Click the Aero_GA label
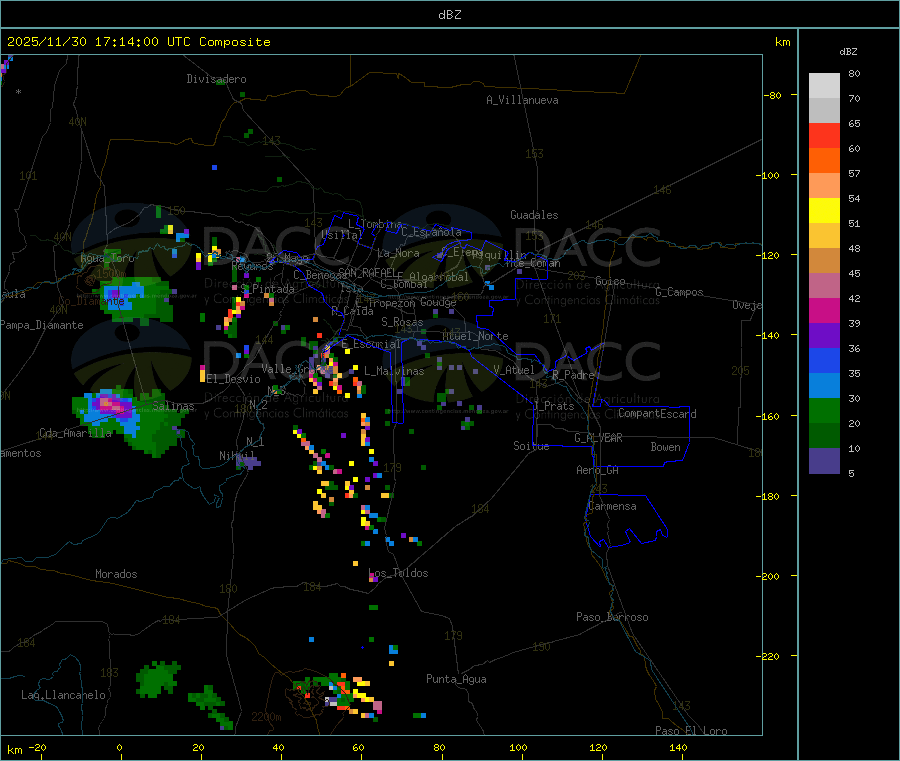This screenshot has width=900, height=761. [598, 470]
